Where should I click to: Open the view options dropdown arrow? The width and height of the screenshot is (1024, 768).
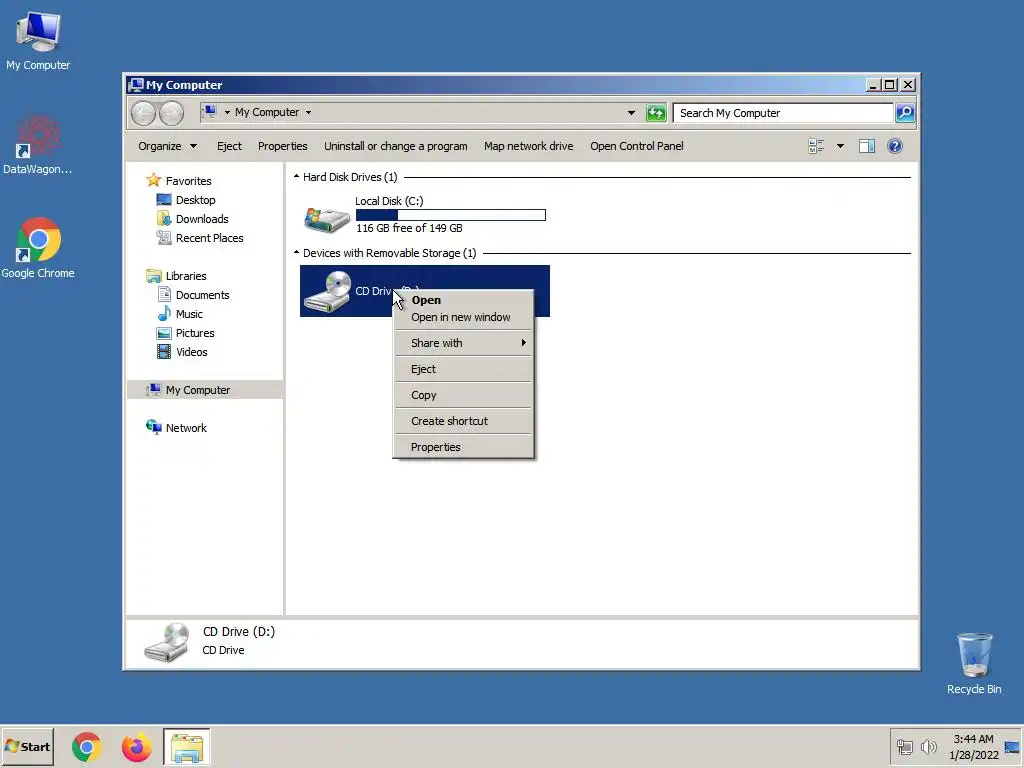click(840, 146)
